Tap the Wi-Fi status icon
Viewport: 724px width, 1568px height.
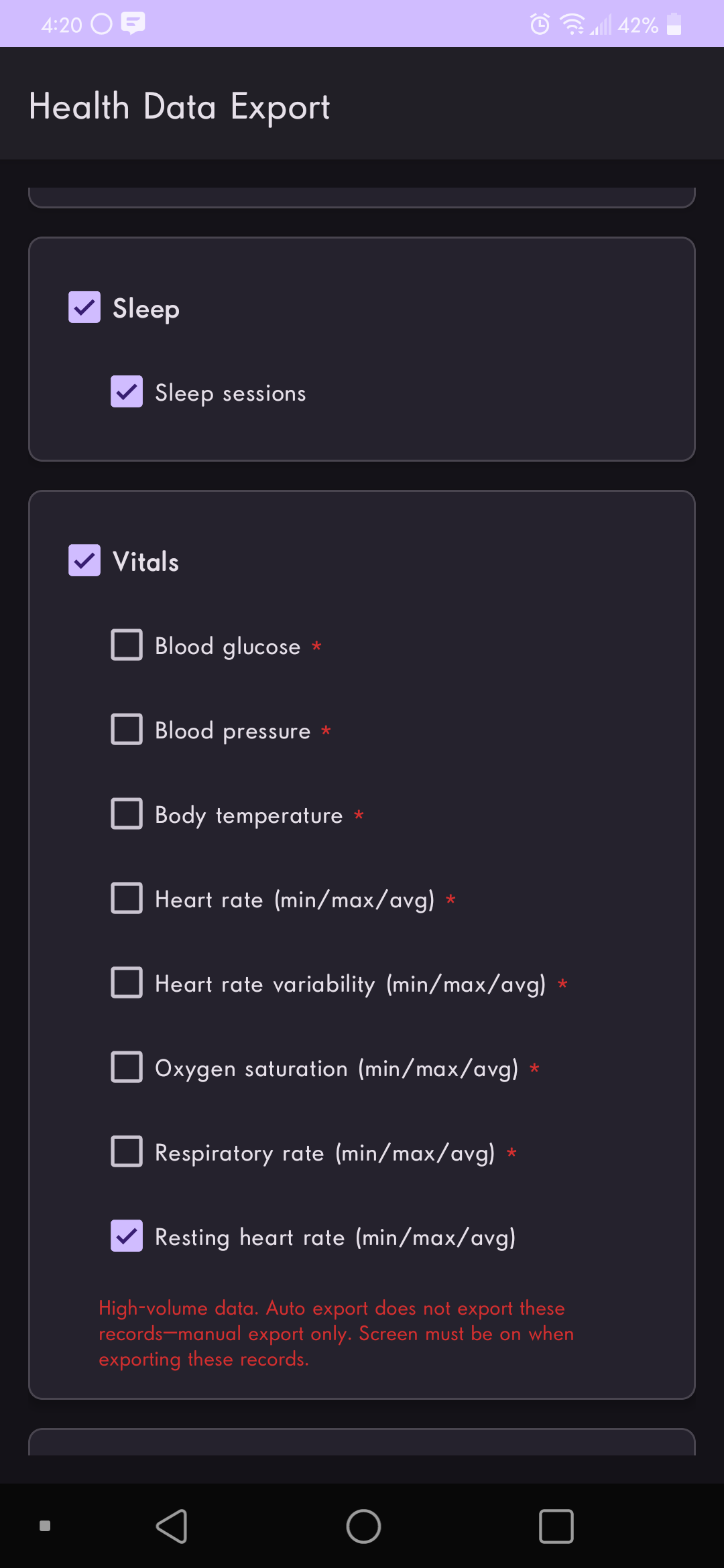tap(572, 25)
